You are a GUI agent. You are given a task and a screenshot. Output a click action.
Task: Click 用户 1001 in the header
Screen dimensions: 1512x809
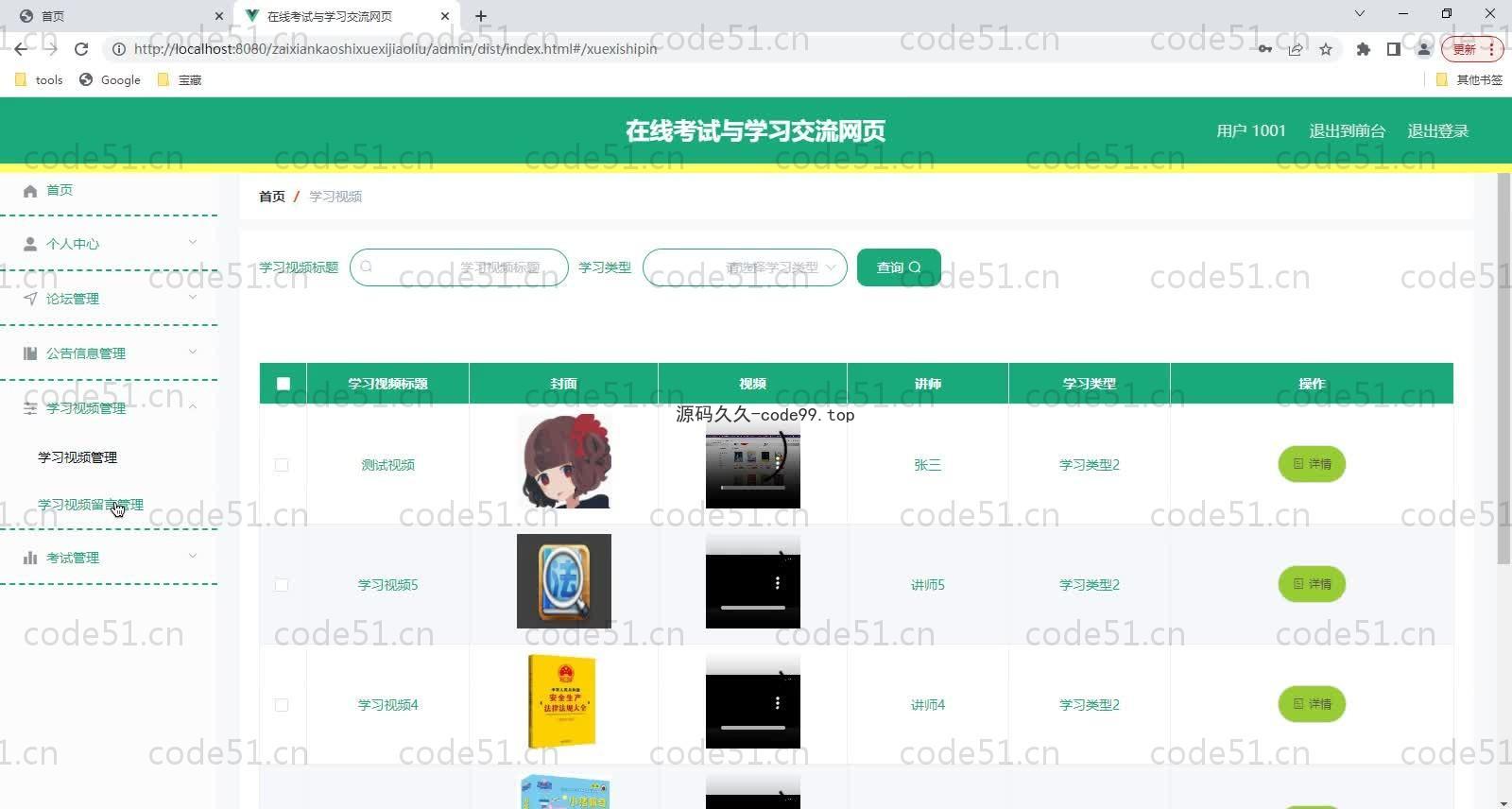pos(1251,131)
